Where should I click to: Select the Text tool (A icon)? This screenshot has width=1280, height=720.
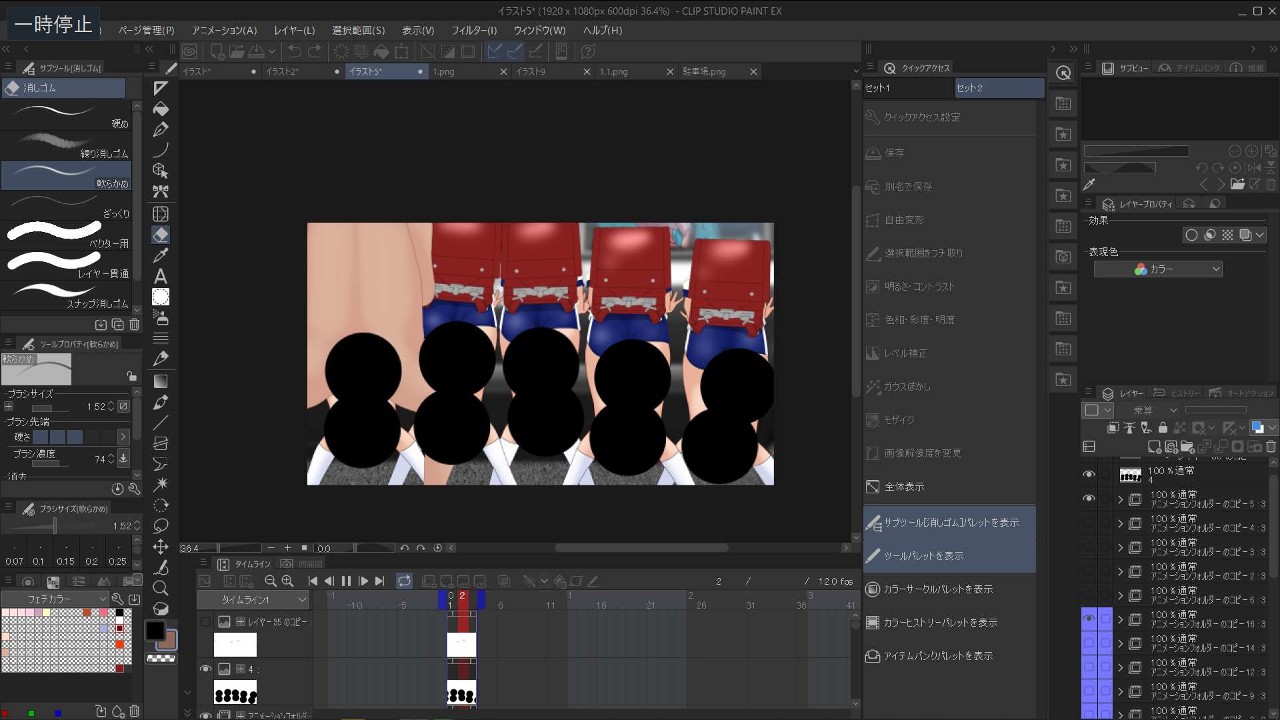(x=160, y=276)
